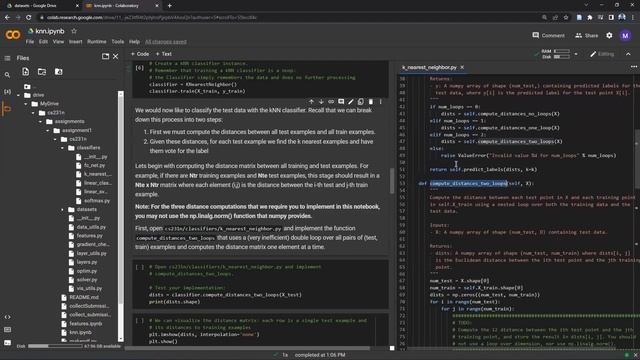Open the table of contents sidebar
640x360 pixels.
tap(7, 58)
